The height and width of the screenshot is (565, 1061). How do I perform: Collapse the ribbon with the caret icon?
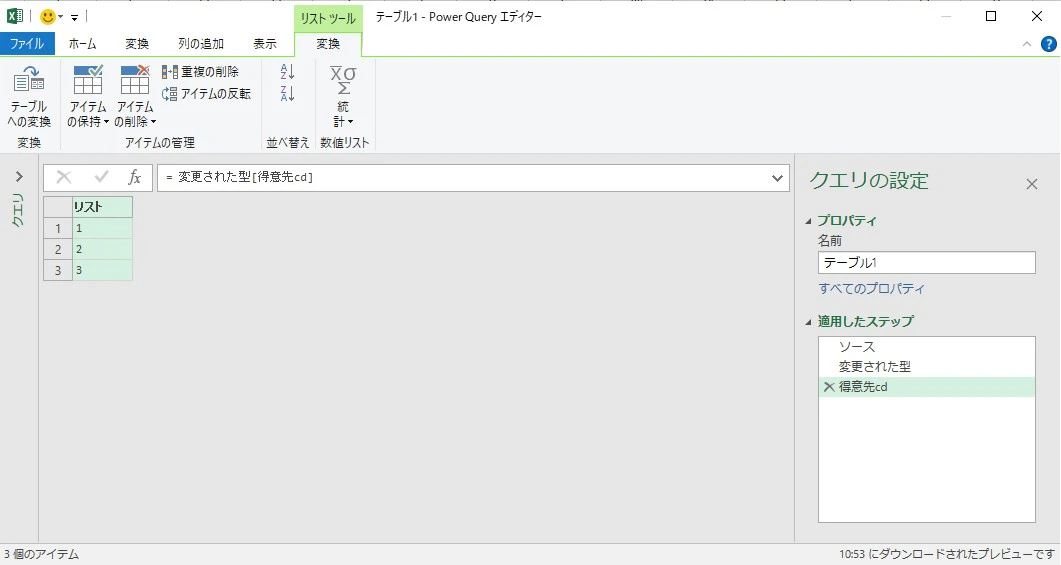tap(1026, 44)
